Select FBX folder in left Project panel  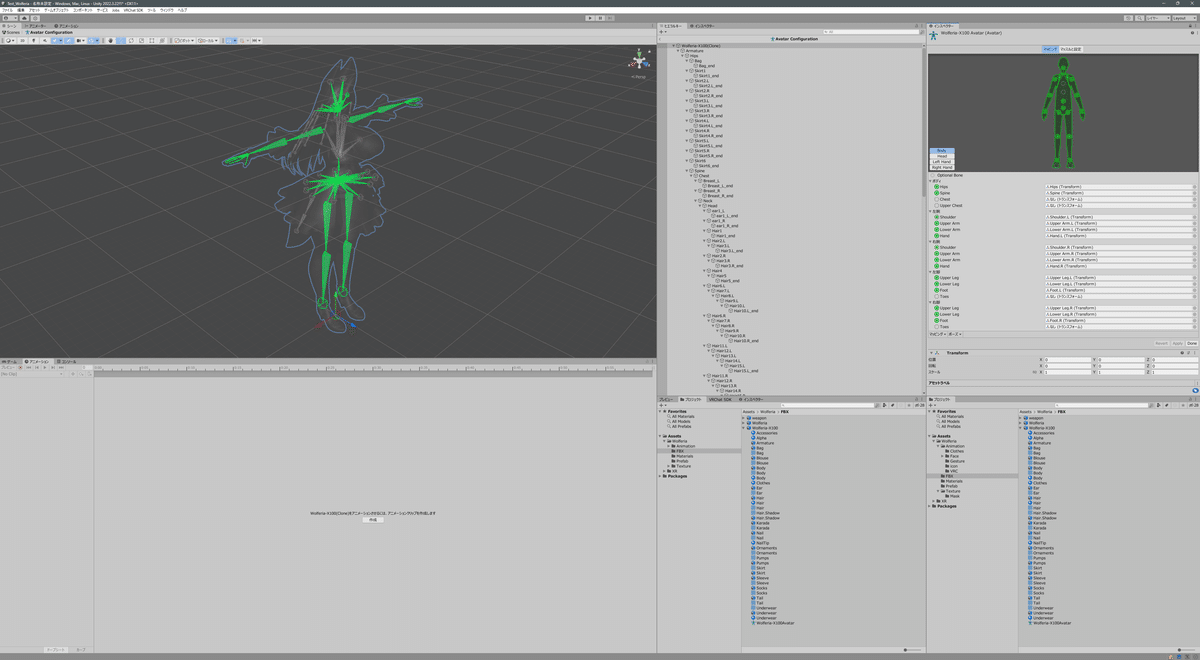tap(680, 451)
